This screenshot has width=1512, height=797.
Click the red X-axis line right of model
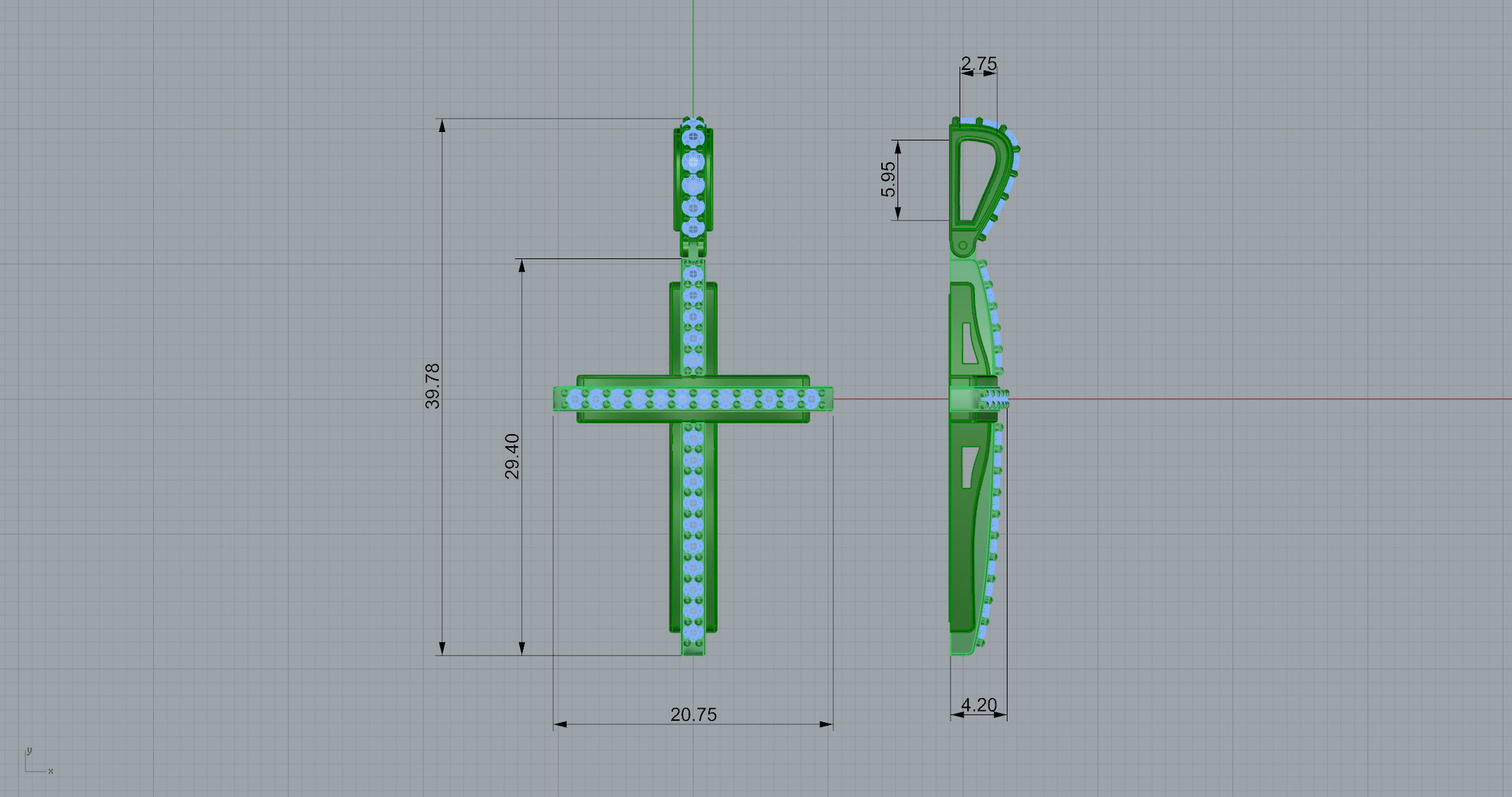coord(1199,399)
